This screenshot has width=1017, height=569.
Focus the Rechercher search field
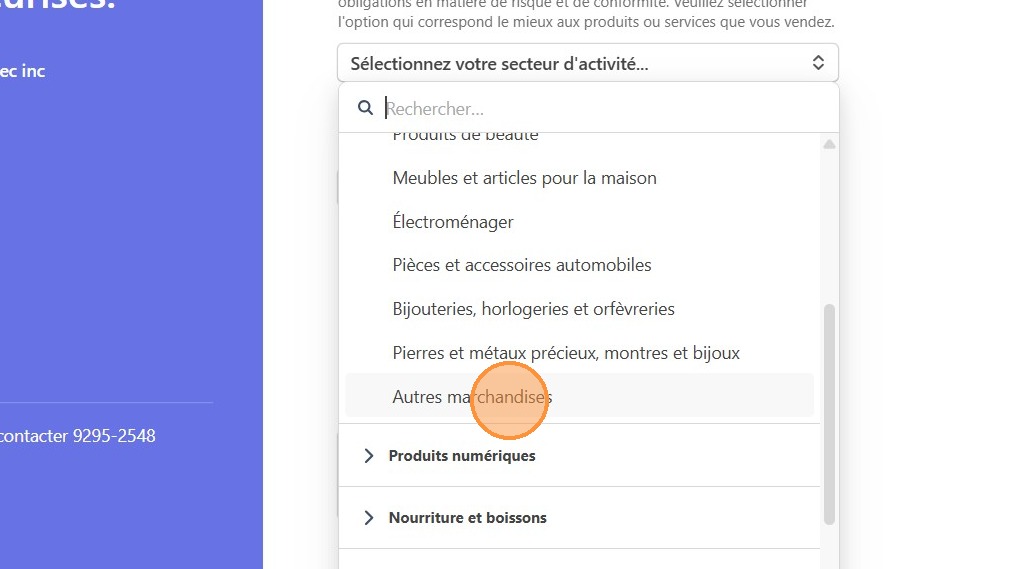pyautogui.click(x=600, y=108)
